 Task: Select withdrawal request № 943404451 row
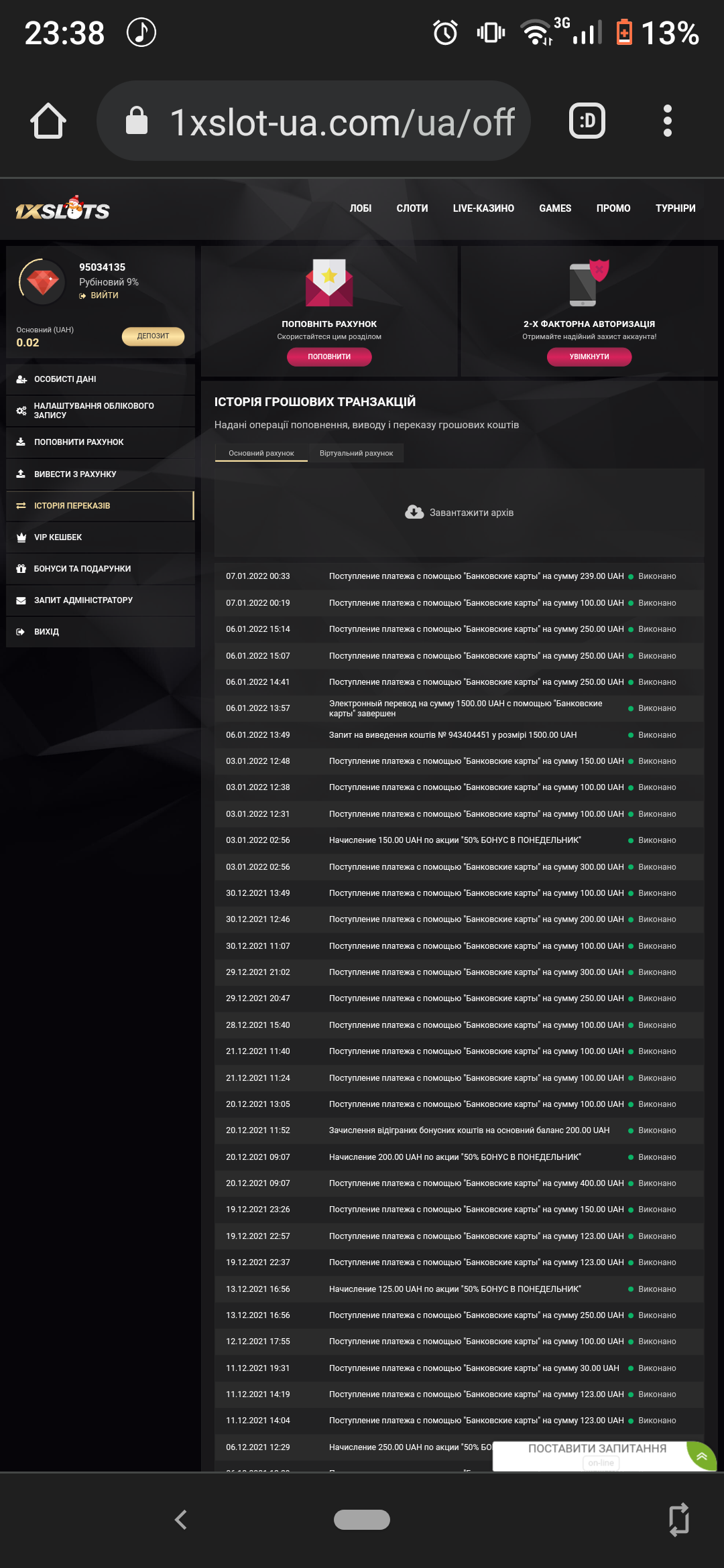(x=459, y=735)
